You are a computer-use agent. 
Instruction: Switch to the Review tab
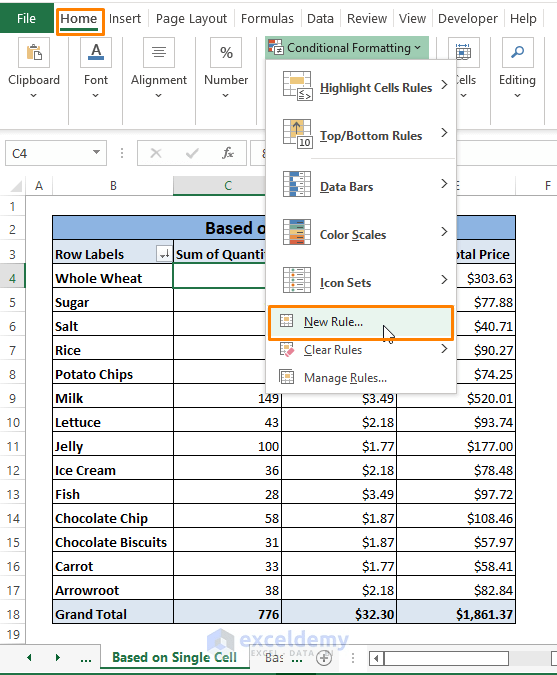[x=367, y=19]
